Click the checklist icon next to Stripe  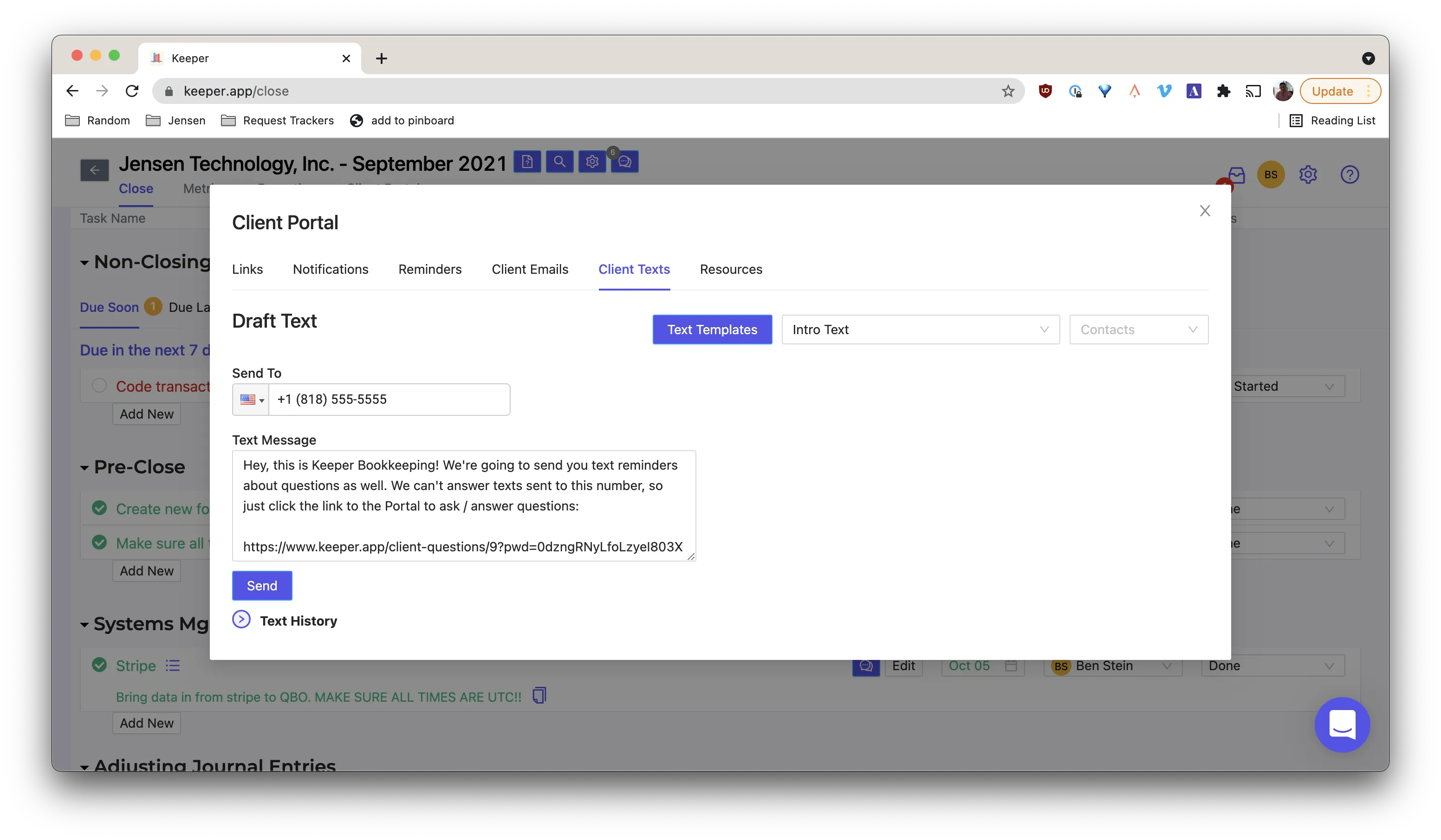pos(173,666)
